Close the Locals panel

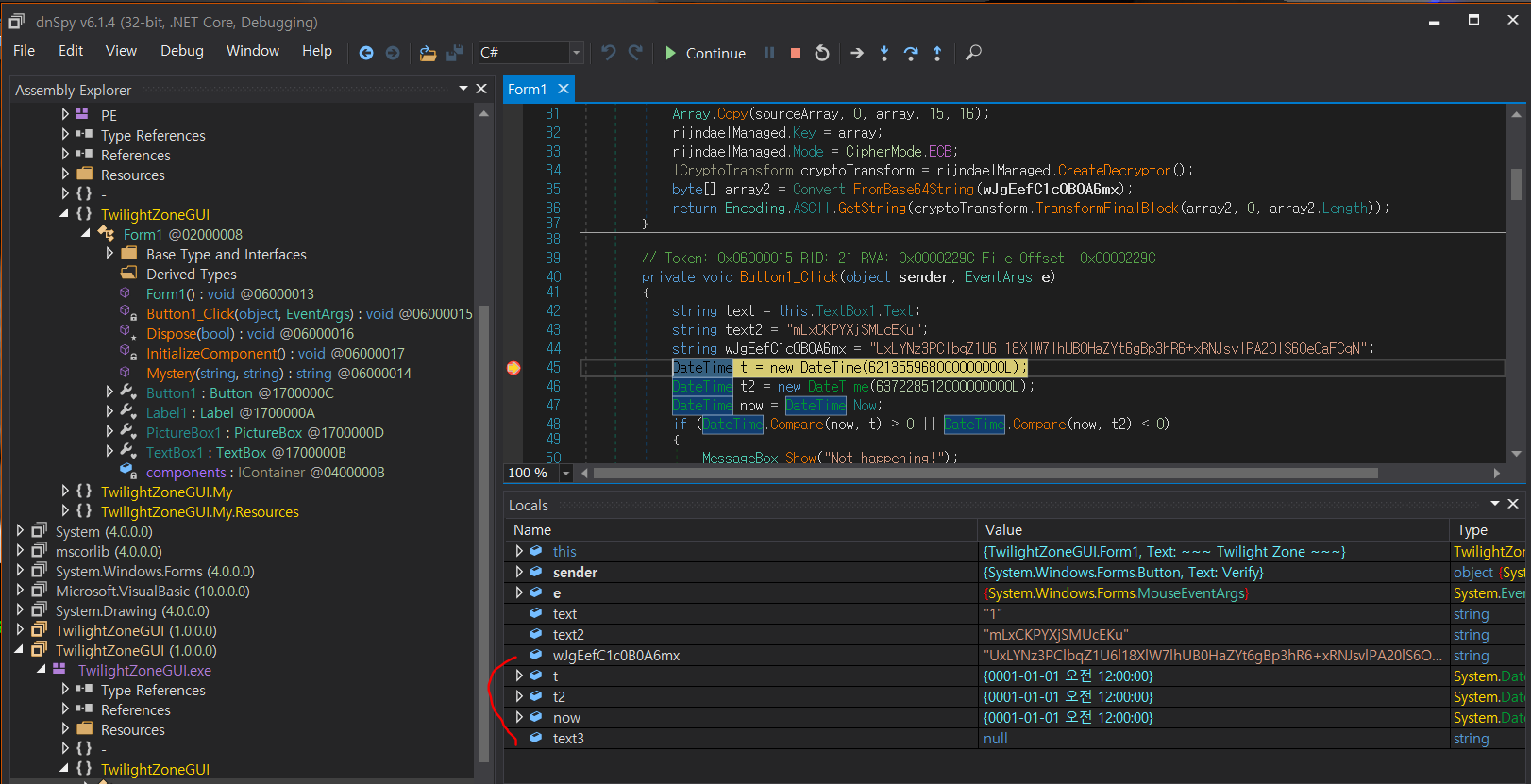pos(1513,504)
